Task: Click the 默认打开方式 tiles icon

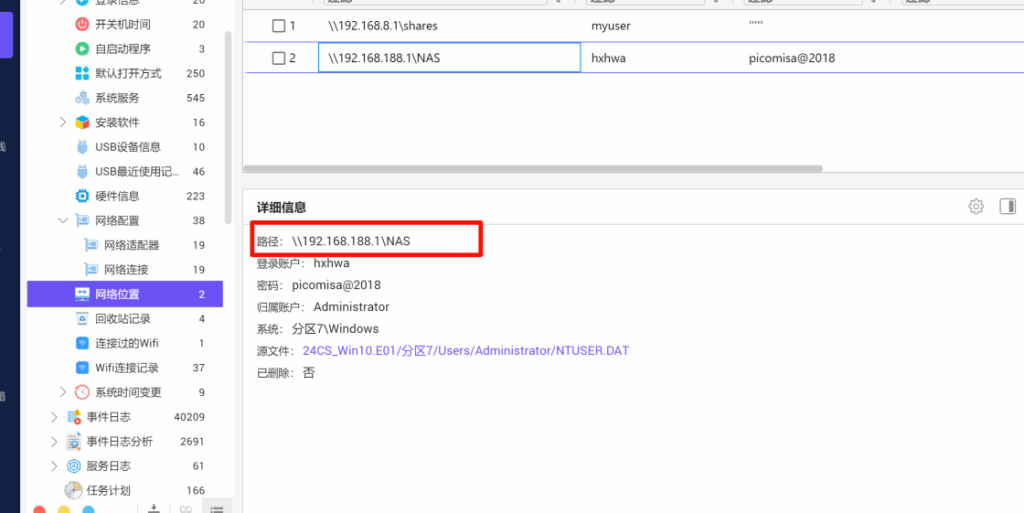Action: click(83, 73)
